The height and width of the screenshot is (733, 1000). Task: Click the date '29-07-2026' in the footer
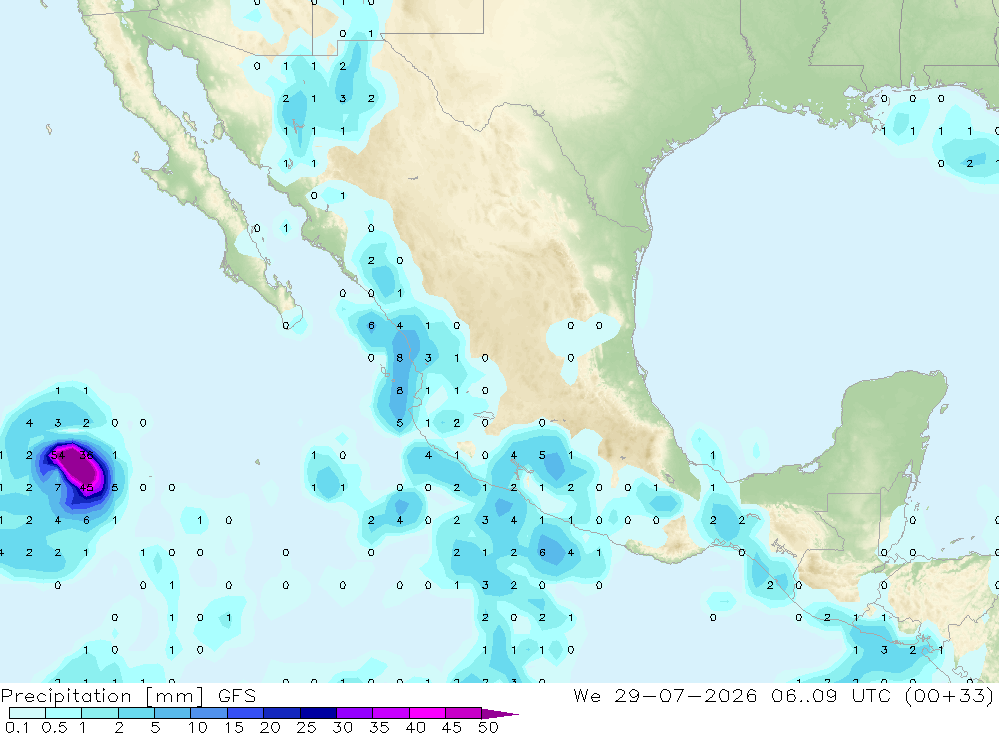(686, 695)
